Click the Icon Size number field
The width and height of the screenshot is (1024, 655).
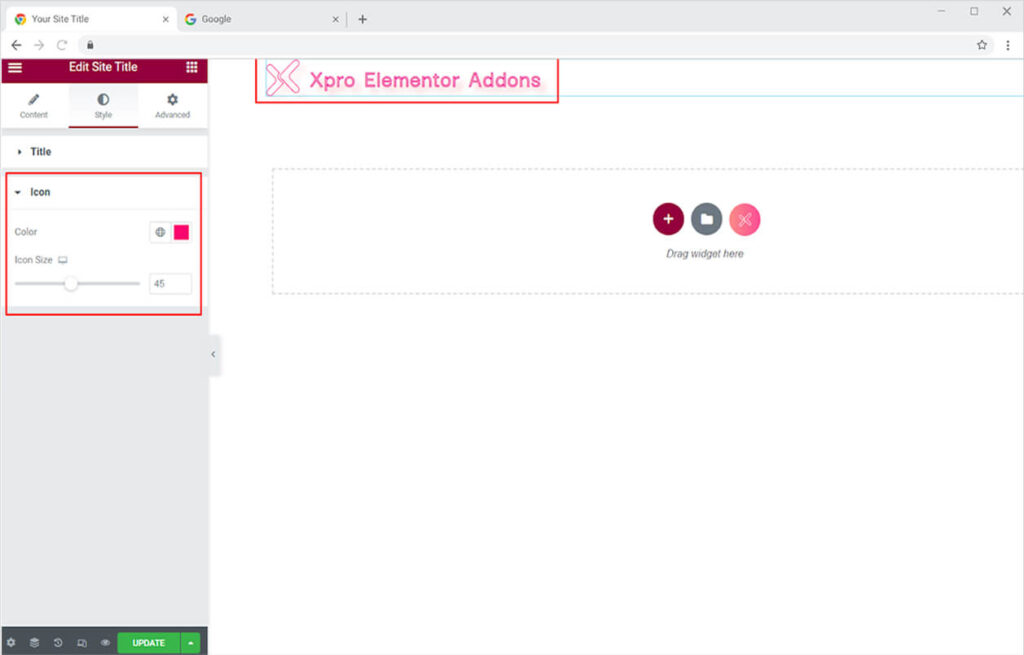[x=170, y=284]
